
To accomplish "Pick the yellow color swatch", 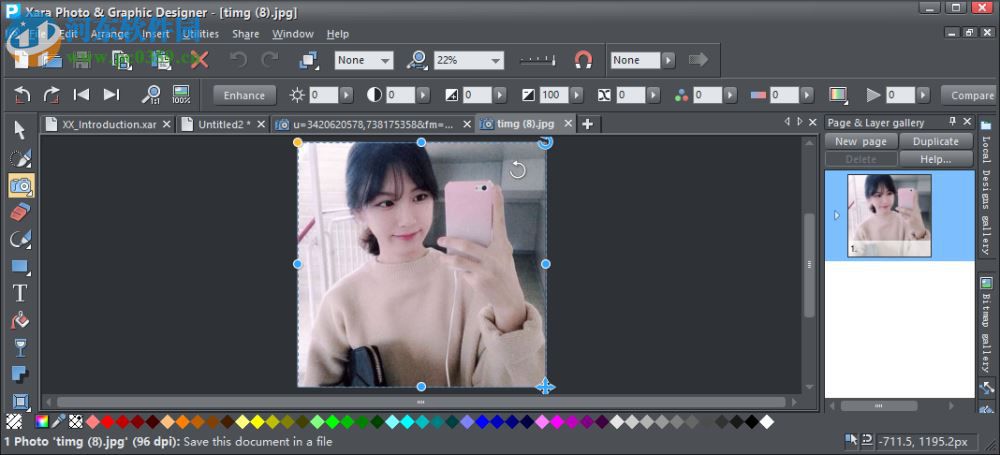I will [x=257, y=422].
